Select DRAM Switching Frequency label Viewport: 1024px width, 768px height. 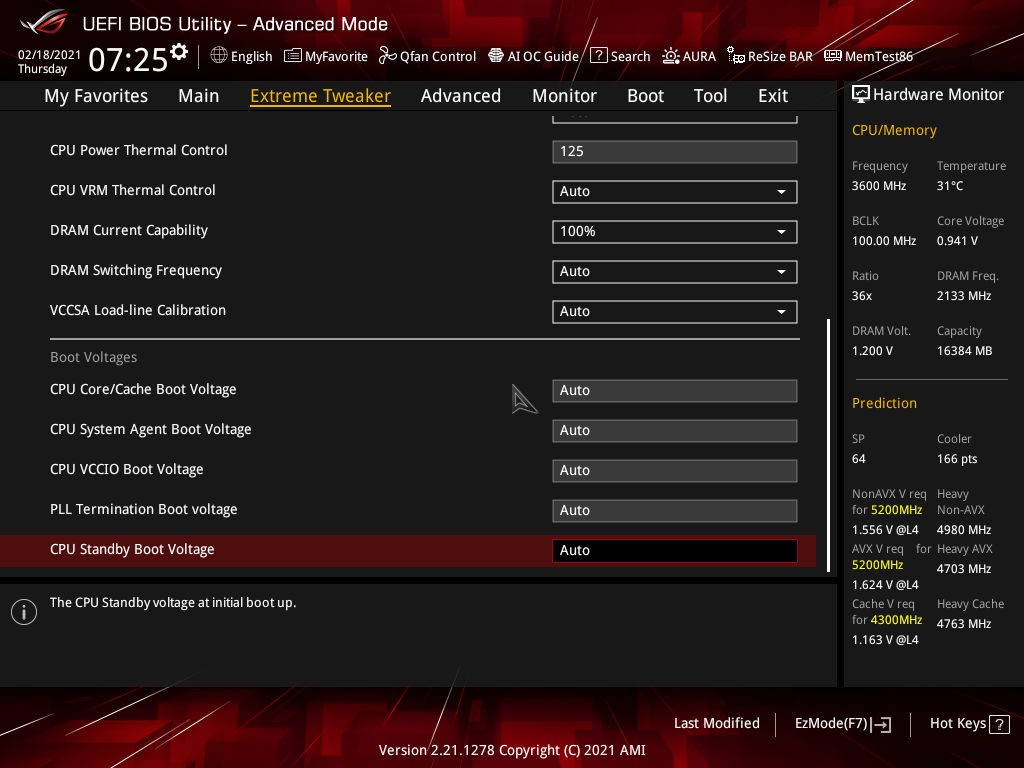coord(136,270)
